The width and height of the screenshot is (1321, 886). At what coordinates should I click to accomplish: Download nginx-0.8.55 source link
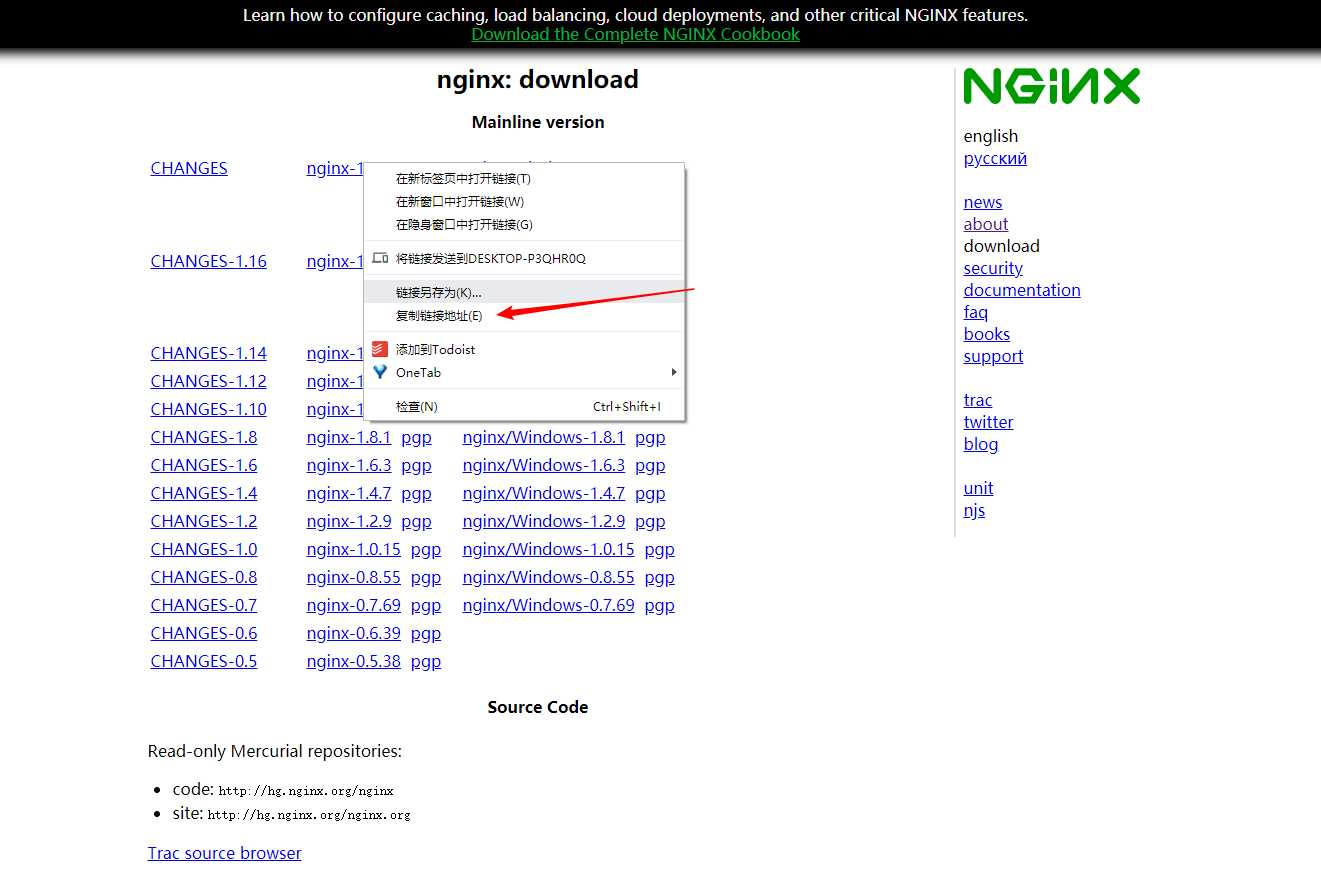click(354, 577)
